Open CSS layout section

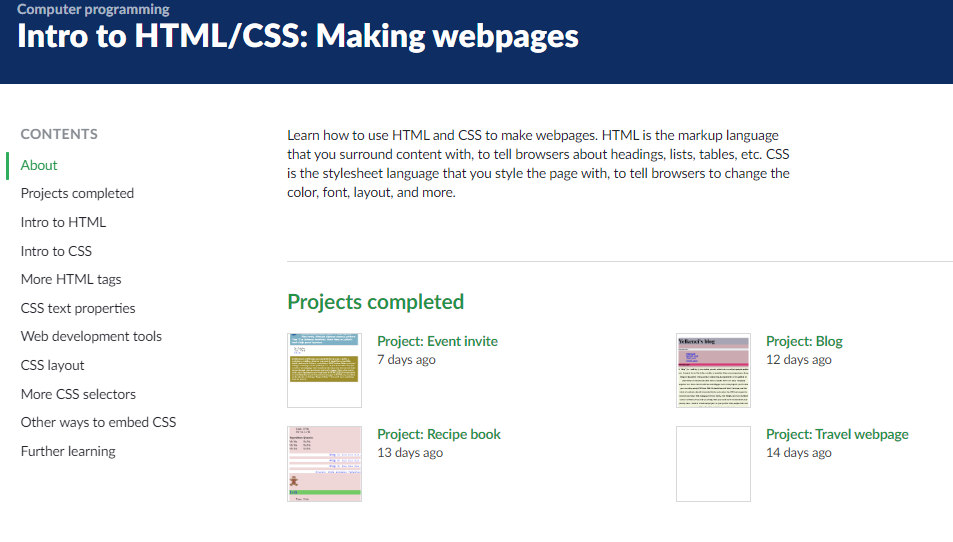click(x=52, y=365)
